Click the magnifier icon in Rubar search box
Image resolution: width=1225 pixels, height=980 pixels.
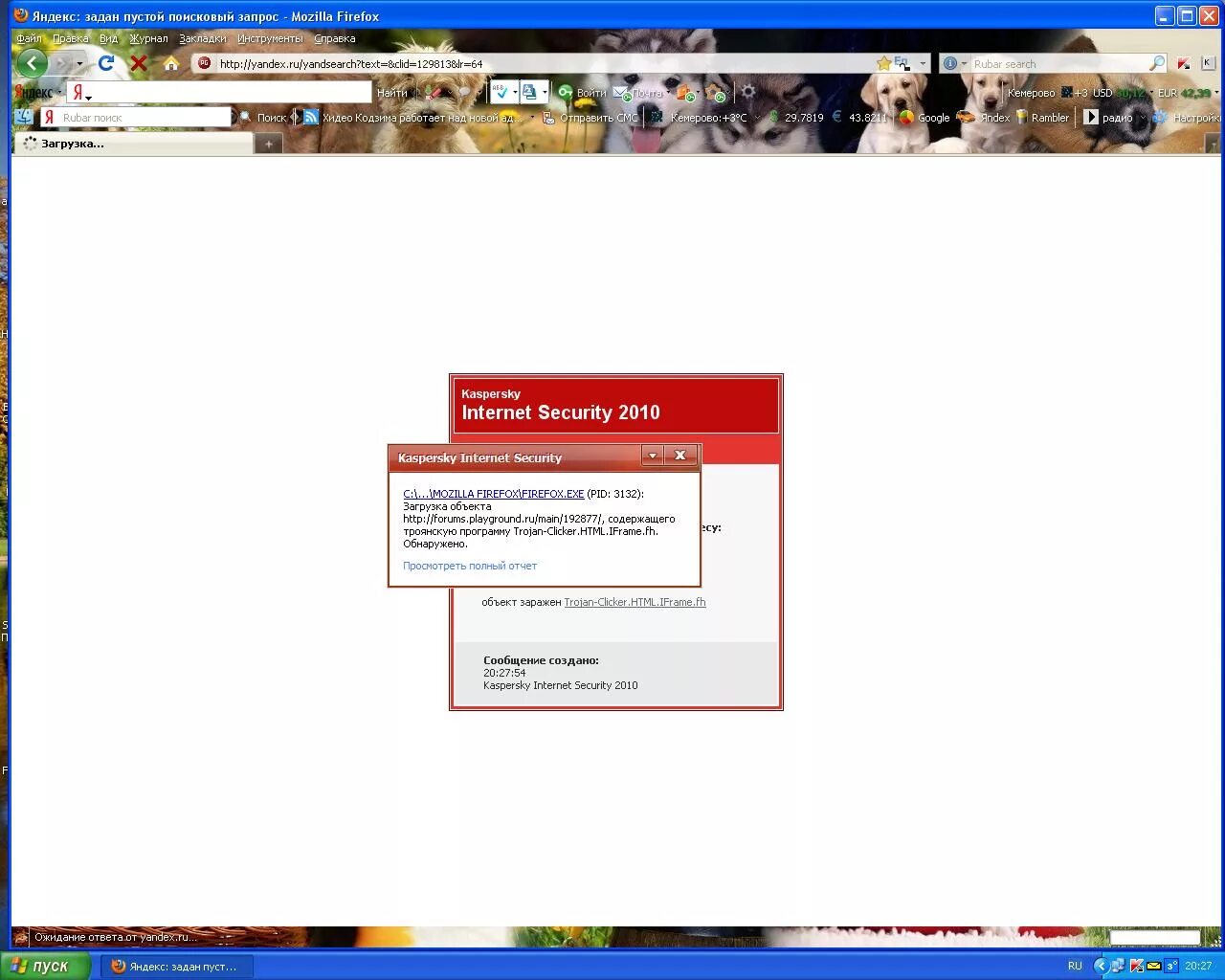point(1157,63)
